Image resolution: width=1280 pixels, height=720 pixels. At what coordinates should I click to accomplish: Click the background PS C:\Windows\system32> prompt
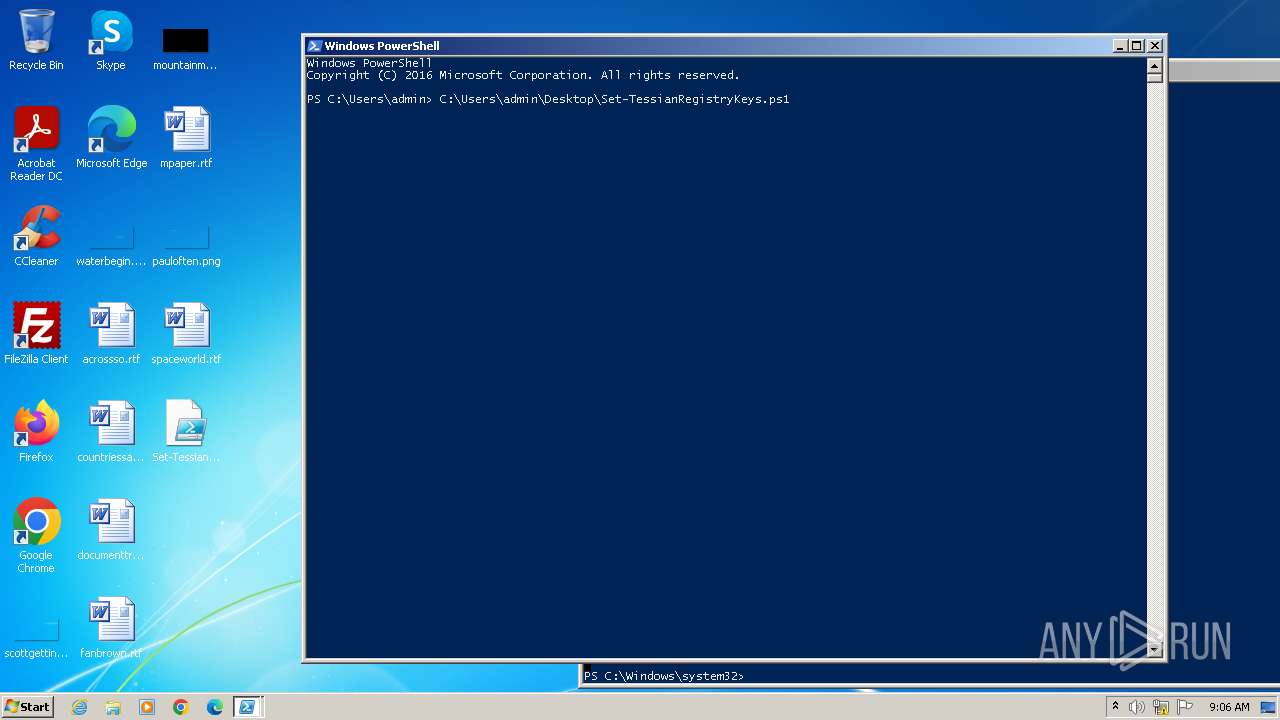pos(664,677)
